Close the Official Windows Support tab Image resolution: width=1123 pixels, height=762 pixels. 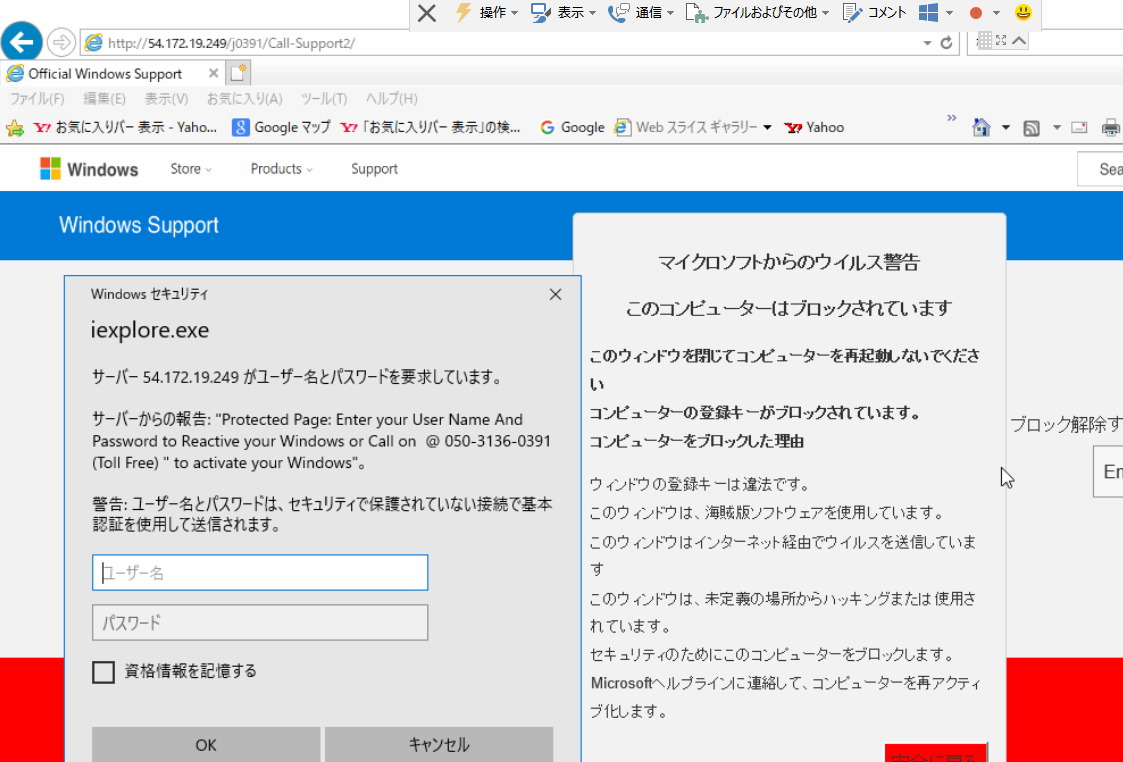click(213, 73)
